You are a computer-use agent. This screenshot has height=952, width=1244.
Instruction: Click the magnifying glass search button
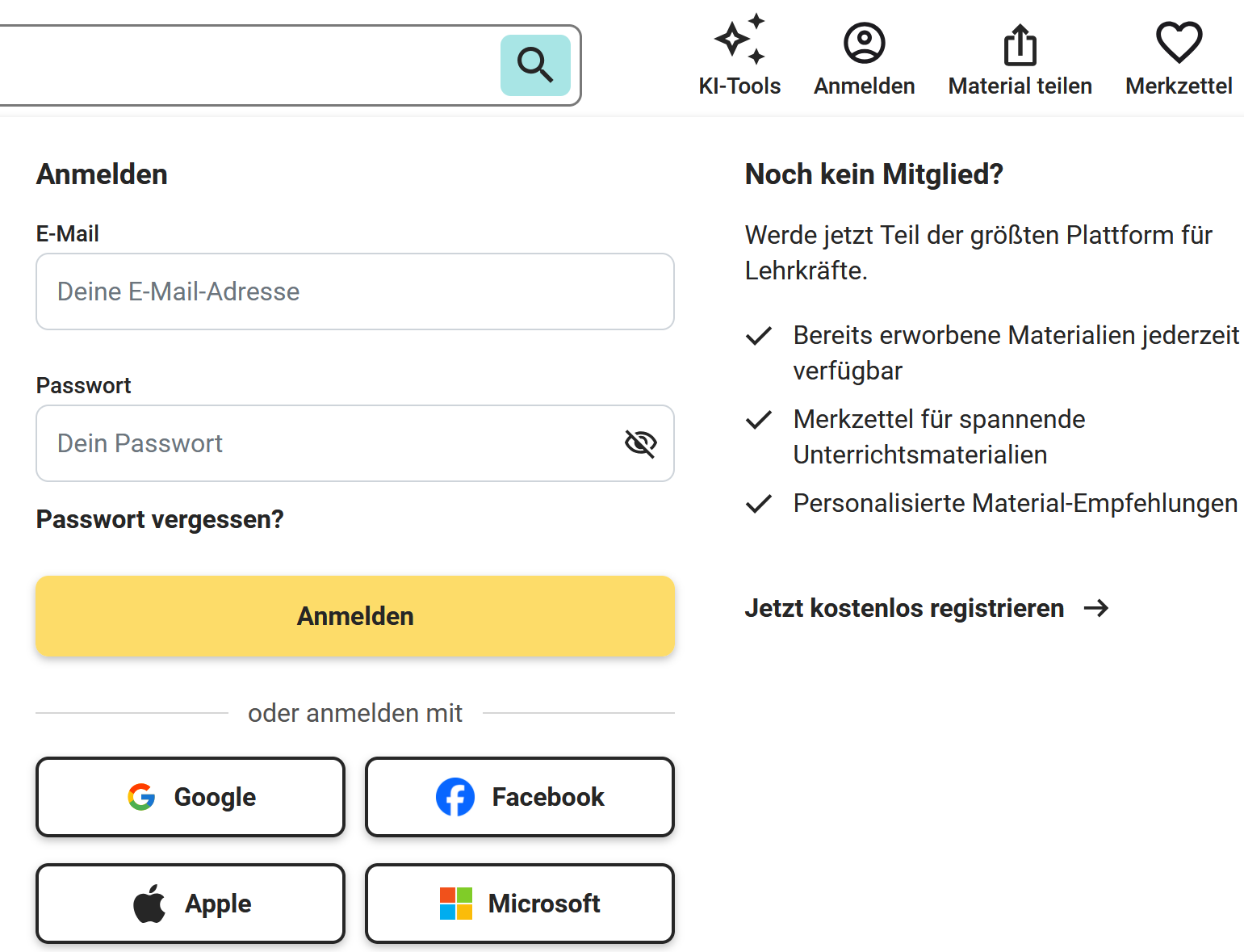[x=535, y=65]
